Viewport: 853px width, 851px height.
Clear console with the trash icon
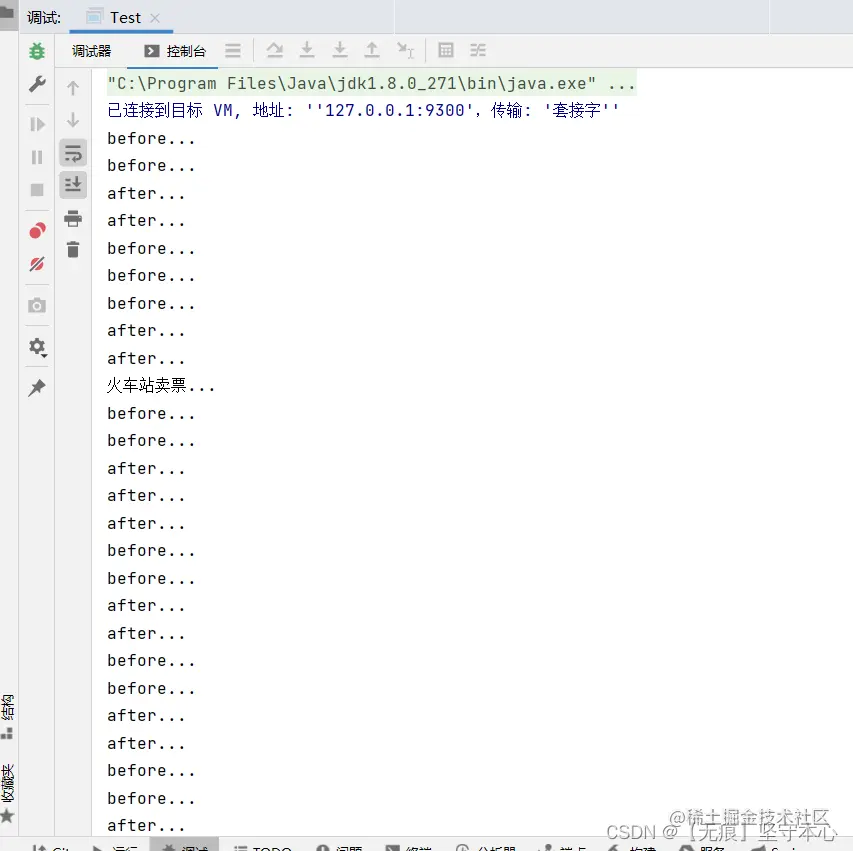tap(73, 250)
